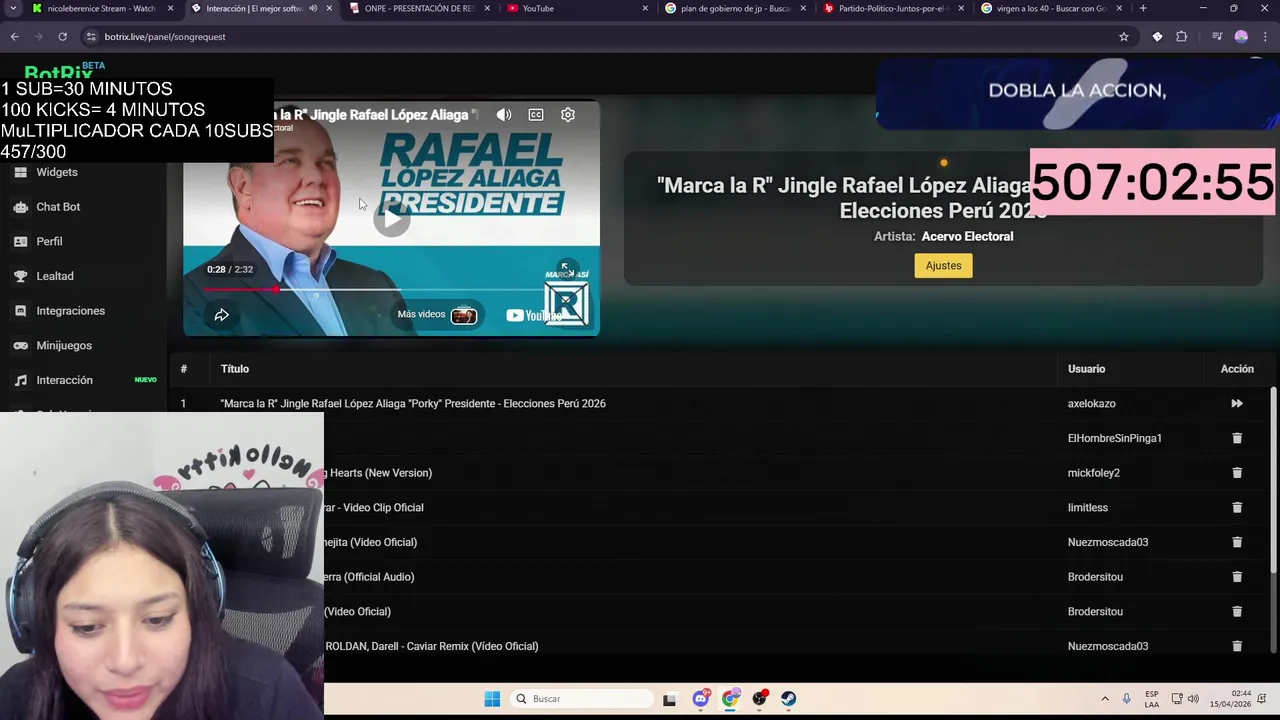Click the Acción column header

click(1237, 369)
